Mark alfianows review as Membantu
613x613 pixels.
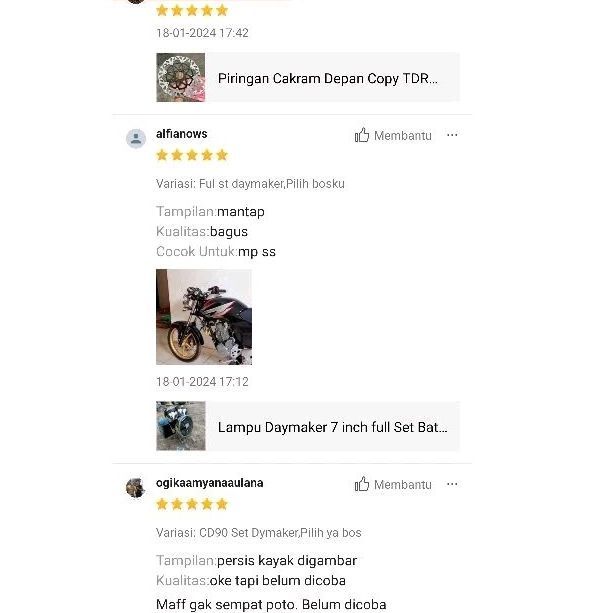click(x=393, y=135)
